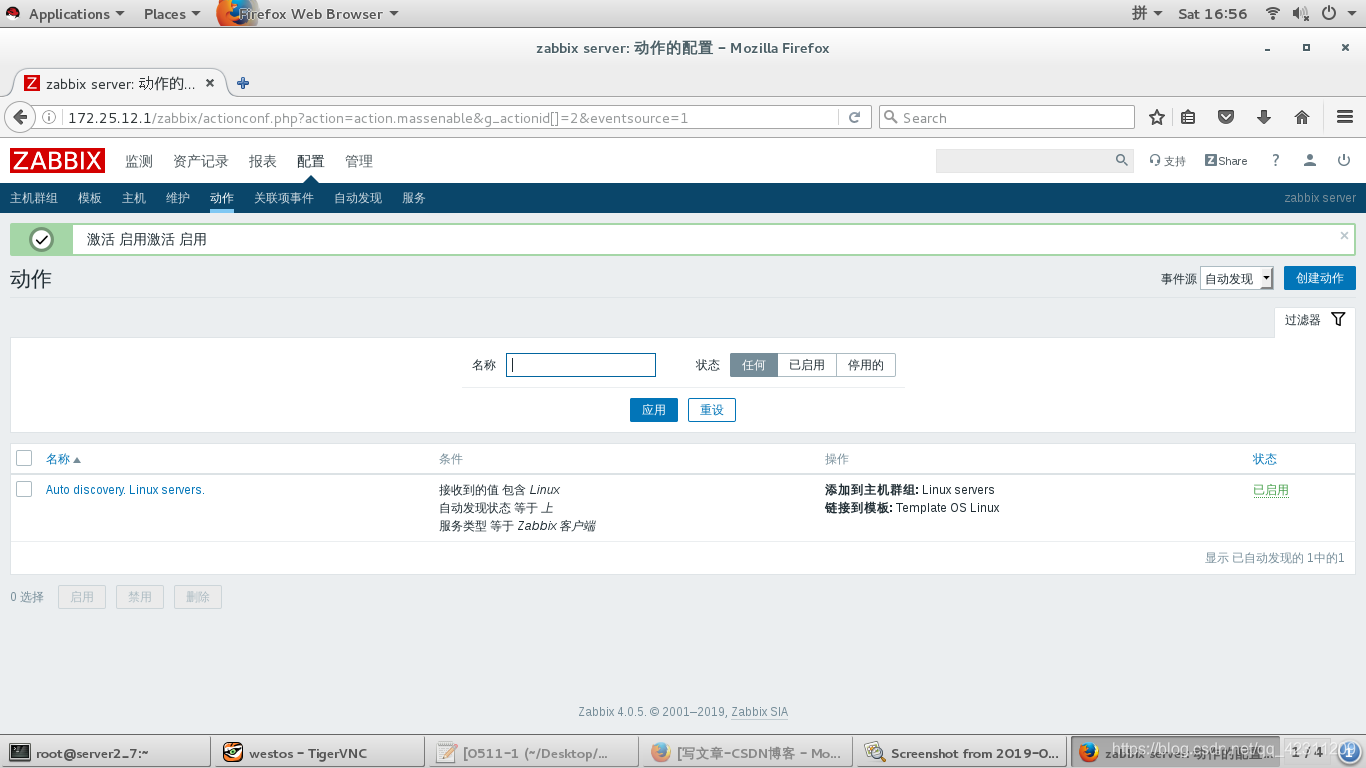Open a new tab with the plus icon
Viewport: 1366px width, 768px height.
[243, 83]
